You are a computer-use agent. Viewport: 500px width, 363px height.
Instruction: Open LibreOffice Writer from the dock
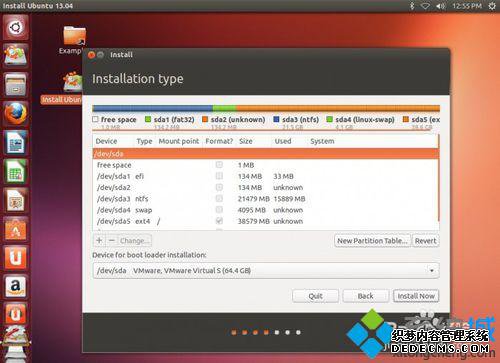[16, 142]
